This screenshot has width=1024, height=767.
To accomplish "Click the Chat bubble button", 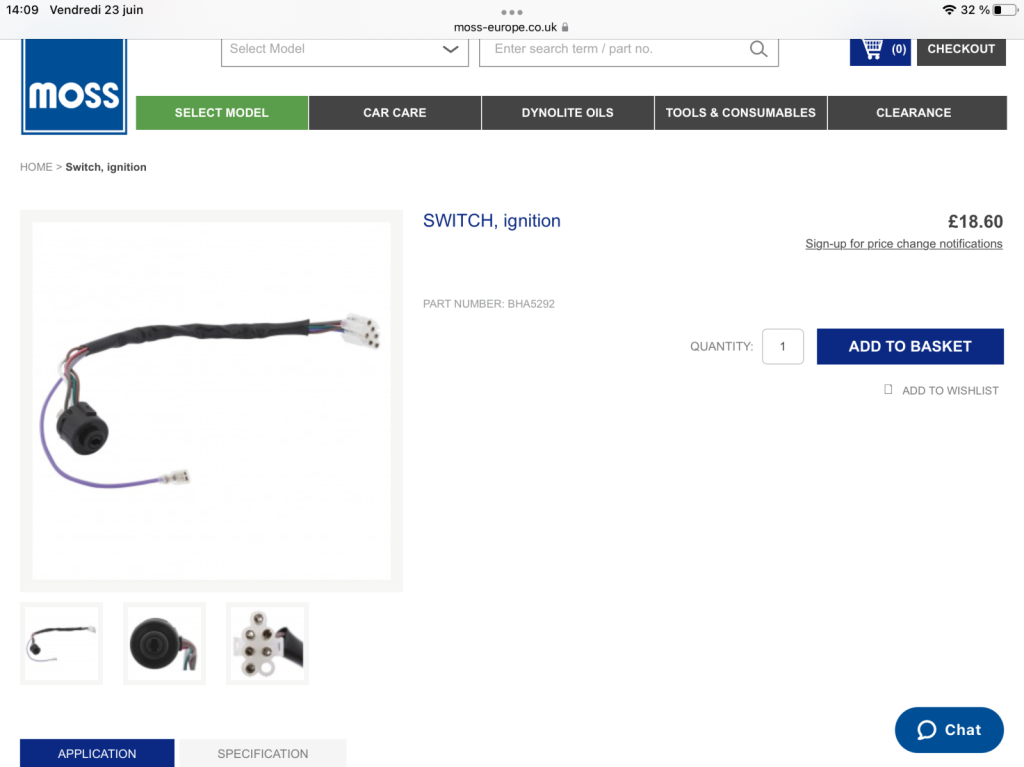I will click(x=949, y=730).
